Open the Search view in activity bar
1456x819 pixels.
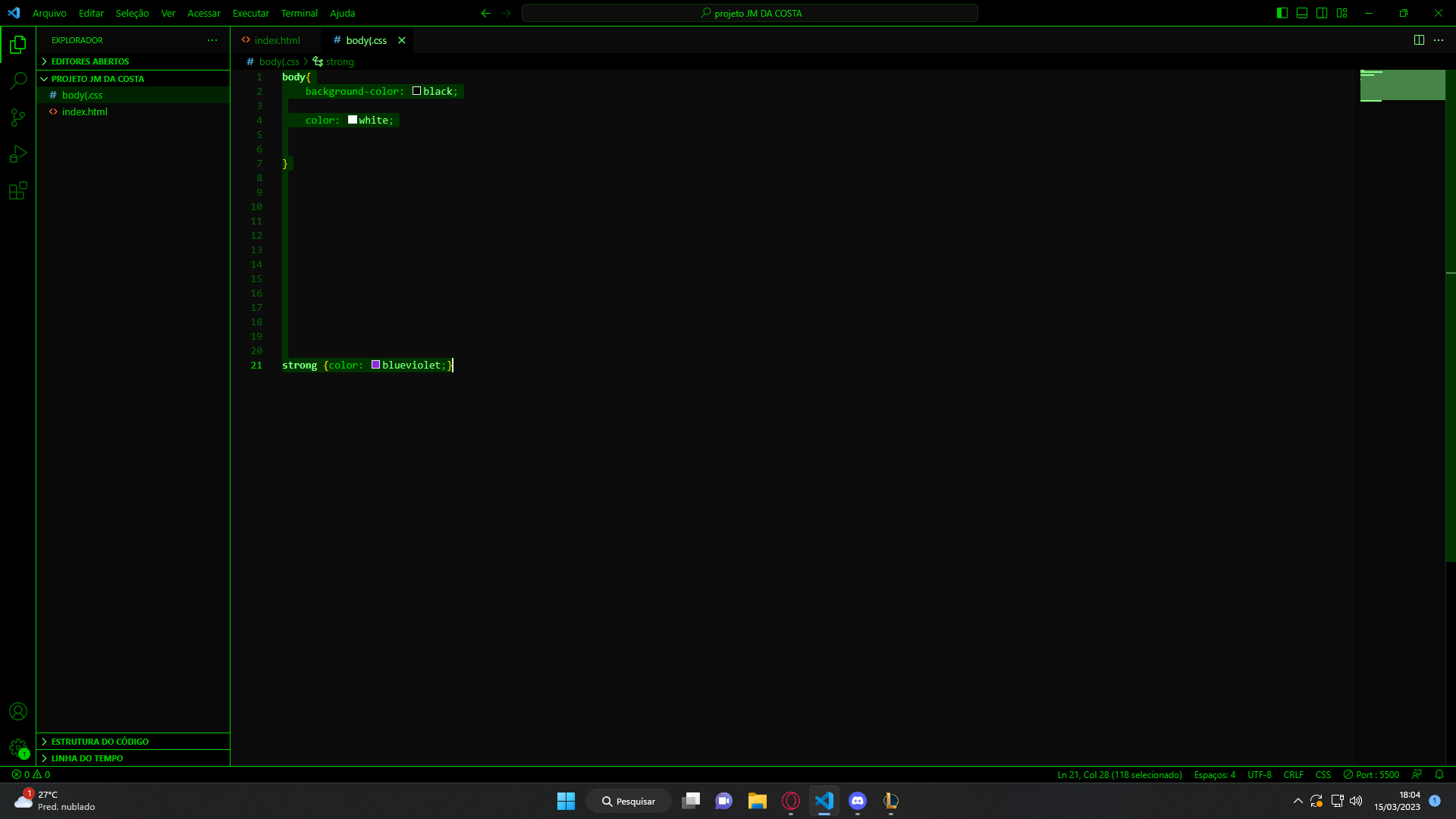pos(18,80)
